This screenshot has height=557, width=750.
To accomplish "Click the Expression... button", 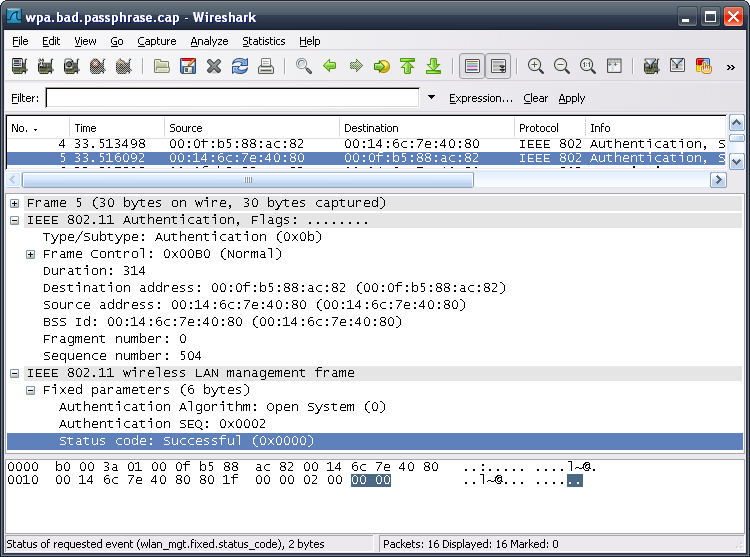I will point(480,98).
